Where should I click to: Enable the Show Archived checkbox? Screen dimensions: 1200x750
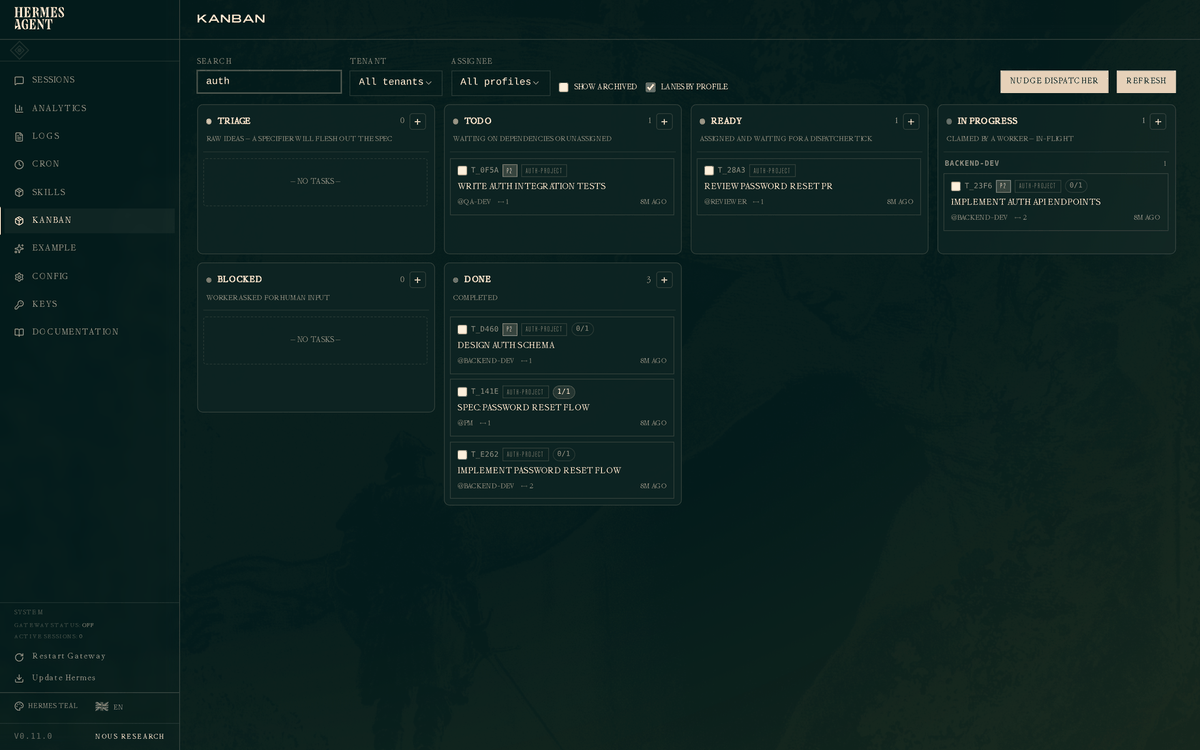(564, 87)
